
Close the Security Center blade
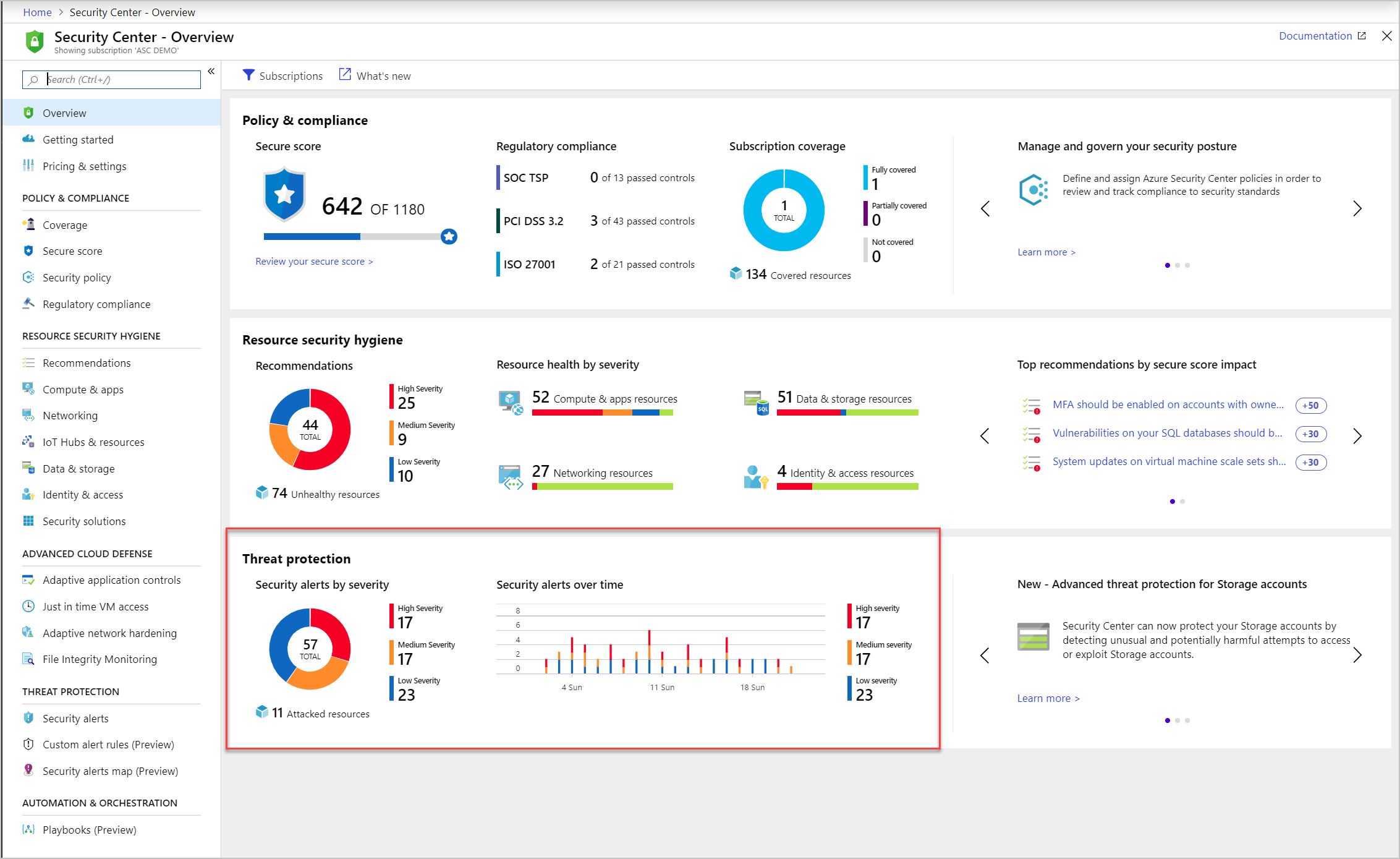1387,36
